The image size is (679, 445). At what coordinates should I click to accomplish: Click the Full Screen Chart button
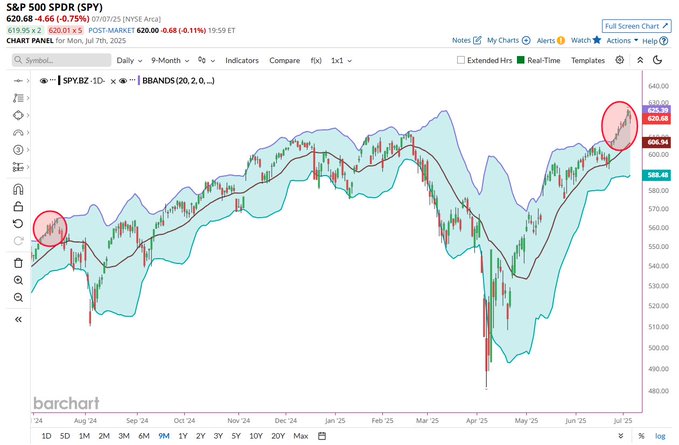tap(636, 26)
